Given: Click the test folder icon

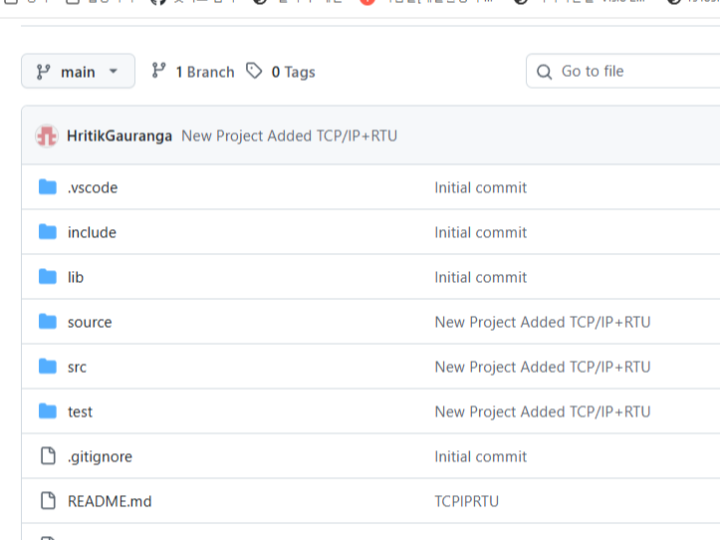Looking at the screenshot, I should coord(47,411).
